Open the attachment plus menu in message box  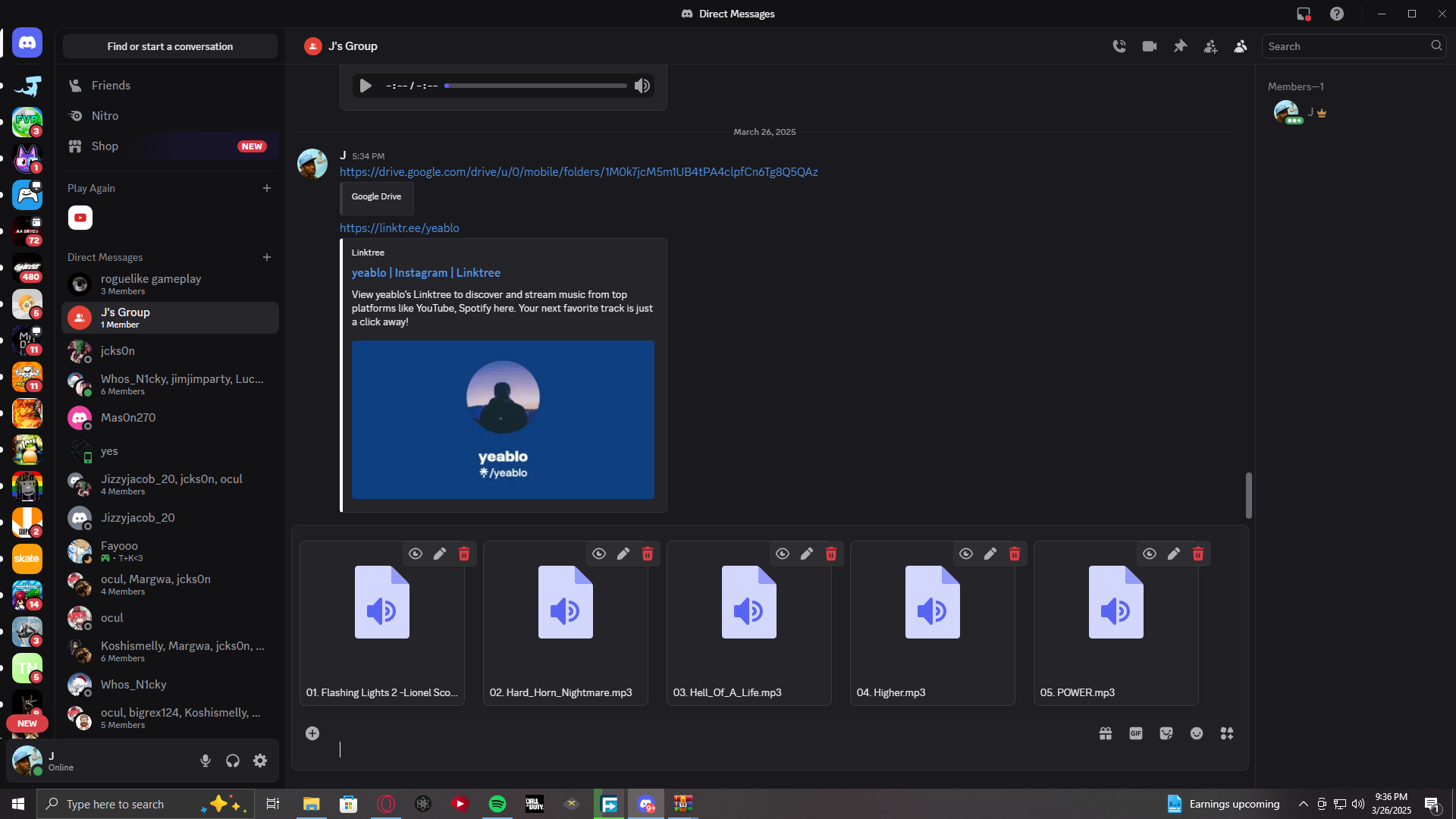pyautogui.click(x=312, y=733)
